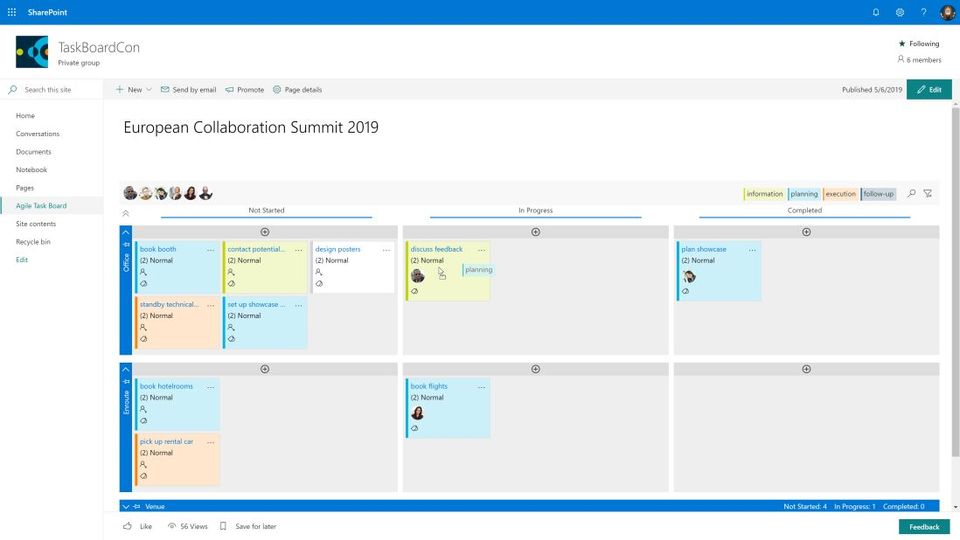Viewport: 960px width, 540px height.
Task: Click the Search this site field
Action: pyautogui.click(x=52, y=89)
